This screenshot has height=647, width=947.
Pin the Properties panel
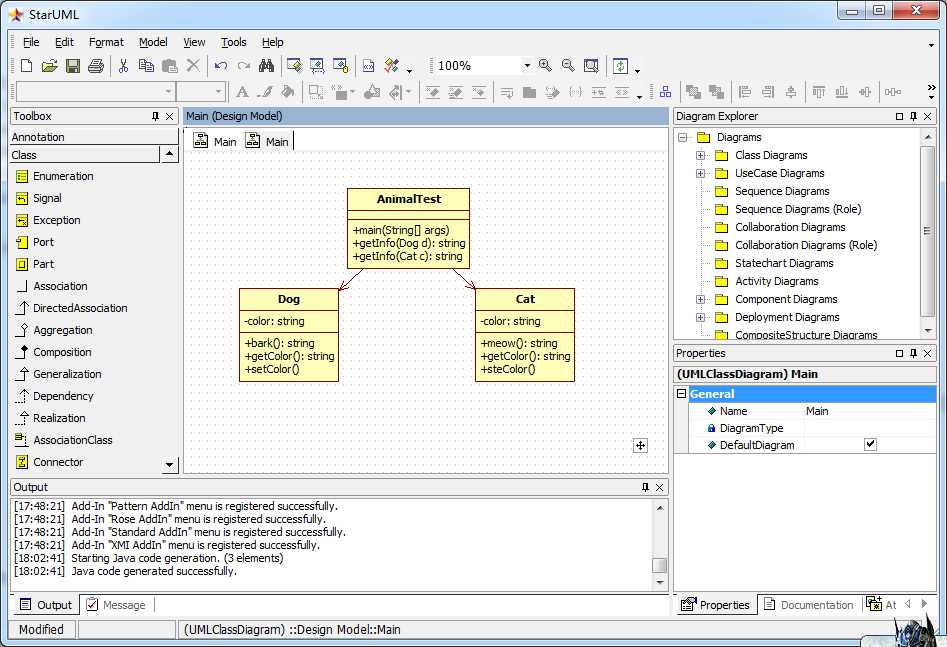pos(913,353)
